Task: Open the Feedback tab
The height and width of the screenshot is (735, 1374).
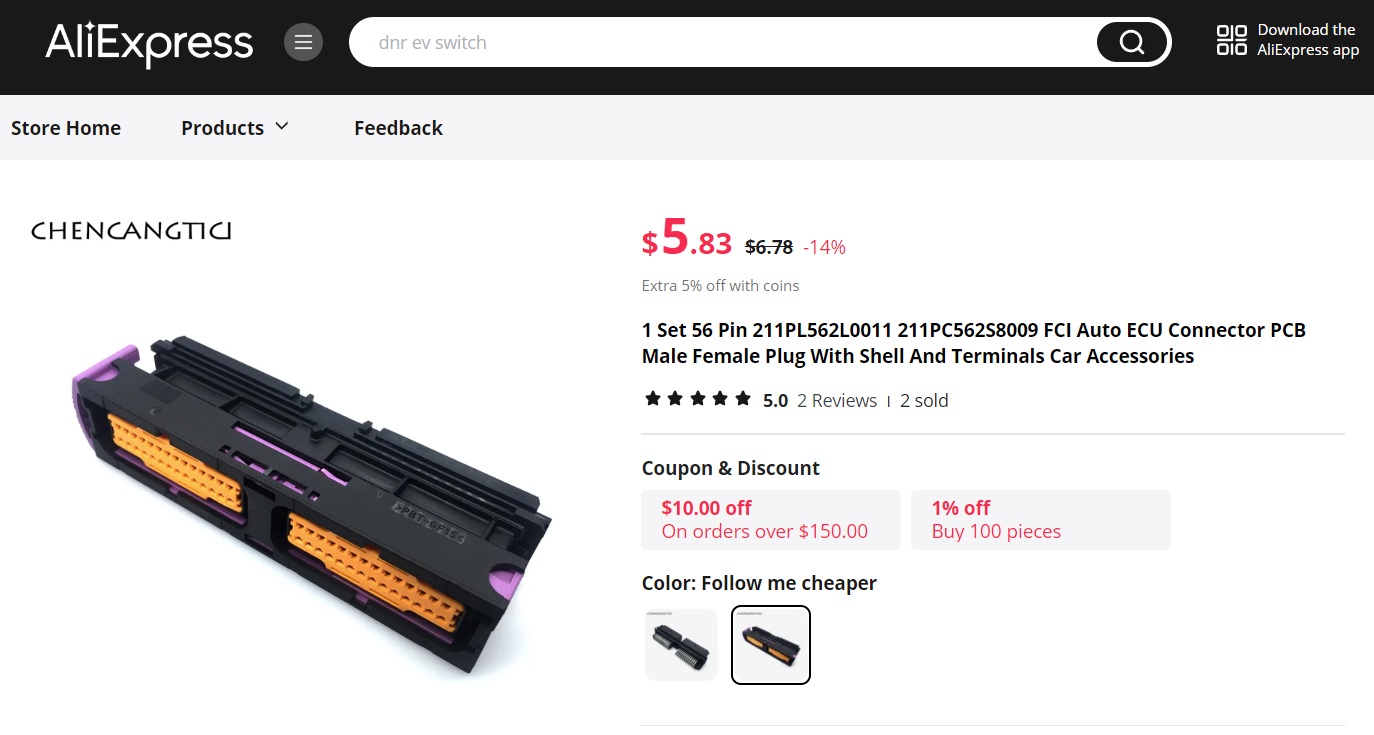Action: pyautogui.click(x=398, y=128)
